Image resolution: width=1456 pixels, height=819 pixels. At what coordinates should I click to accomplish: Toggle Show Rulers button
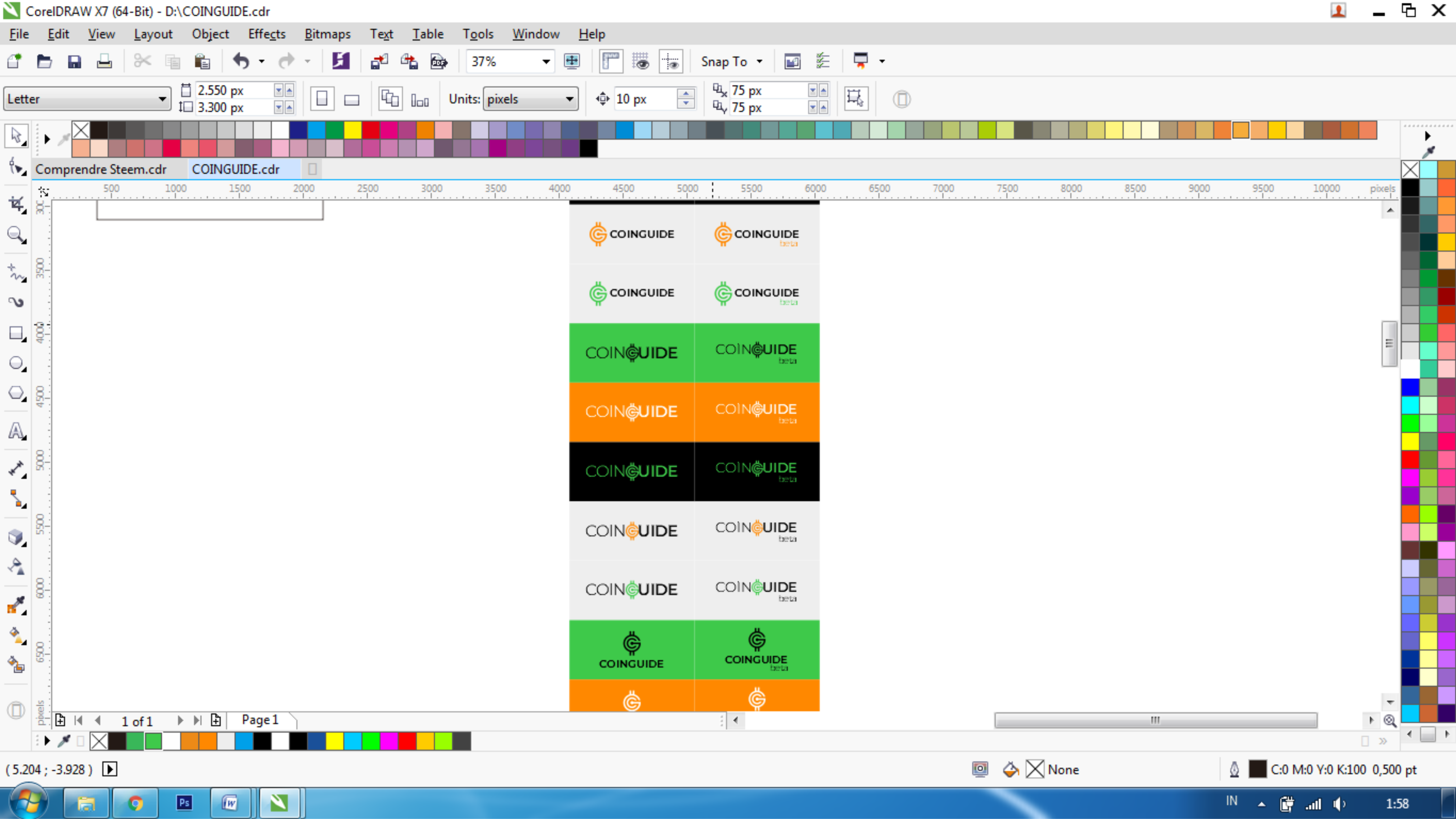[x=611, y=61]
